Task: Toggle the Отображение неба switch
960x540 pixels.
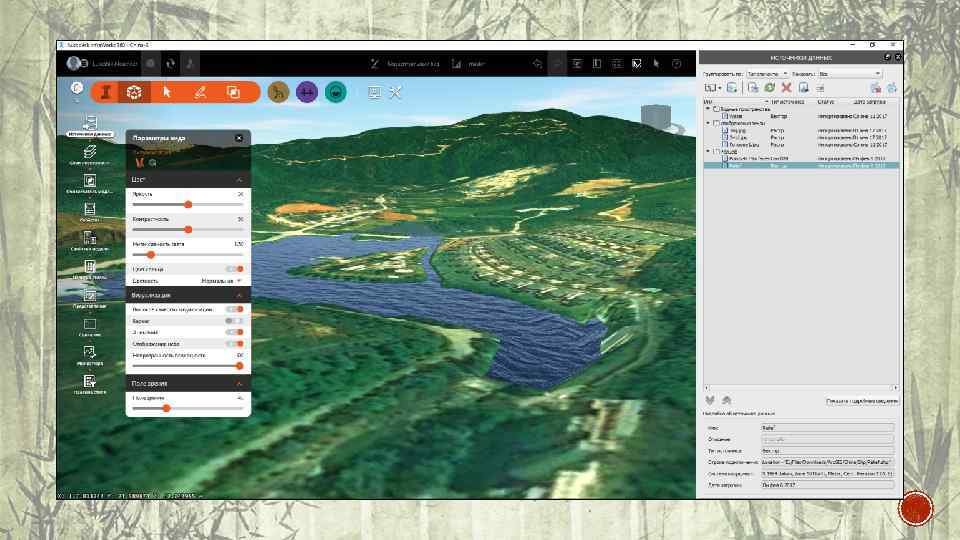Action: click(234, 343)
